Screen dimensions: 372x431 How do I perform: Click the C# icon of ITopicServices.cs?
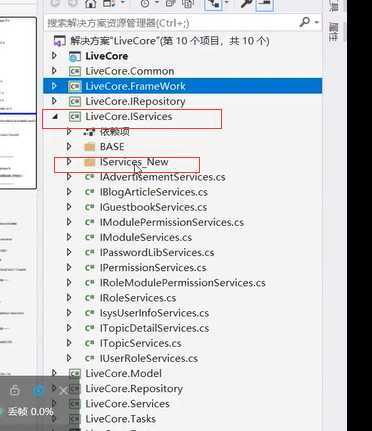(89, 343)
